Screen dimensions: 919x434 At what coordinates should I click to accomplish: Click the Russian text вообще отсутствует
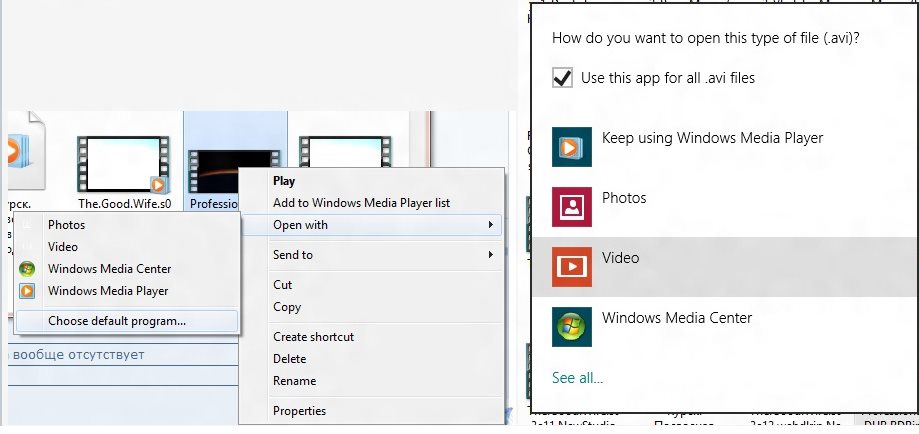pos(78,354)
